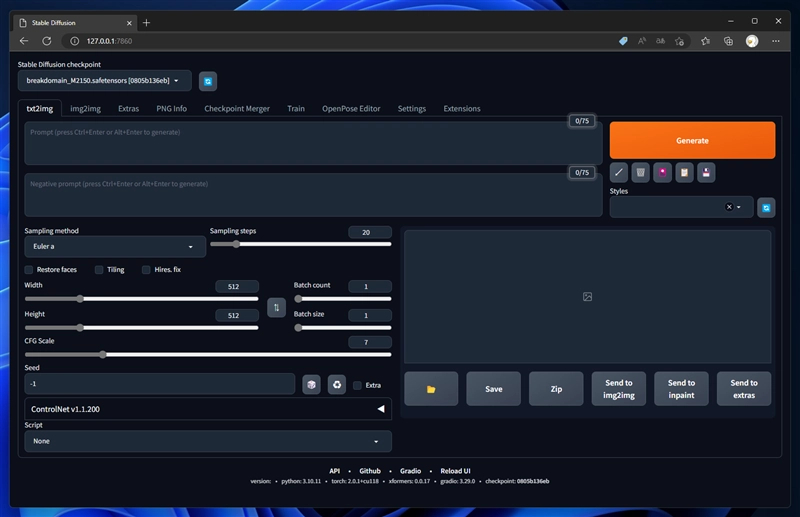The image size is (800, 517).
Task: Apply selected styles clipboard icon
Action: pos(684,173)
